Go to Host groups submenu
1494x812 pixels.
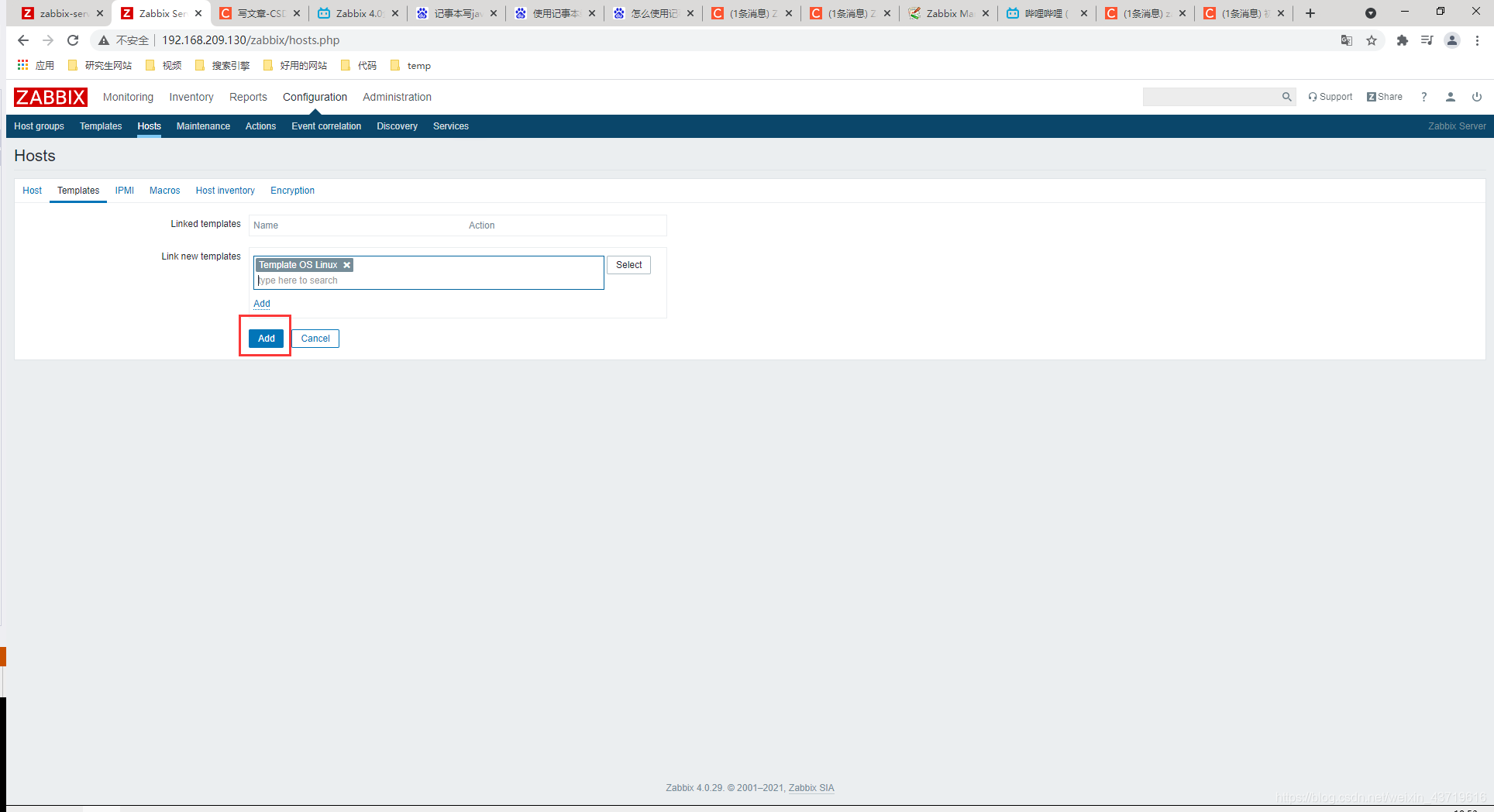pos(39,126)
